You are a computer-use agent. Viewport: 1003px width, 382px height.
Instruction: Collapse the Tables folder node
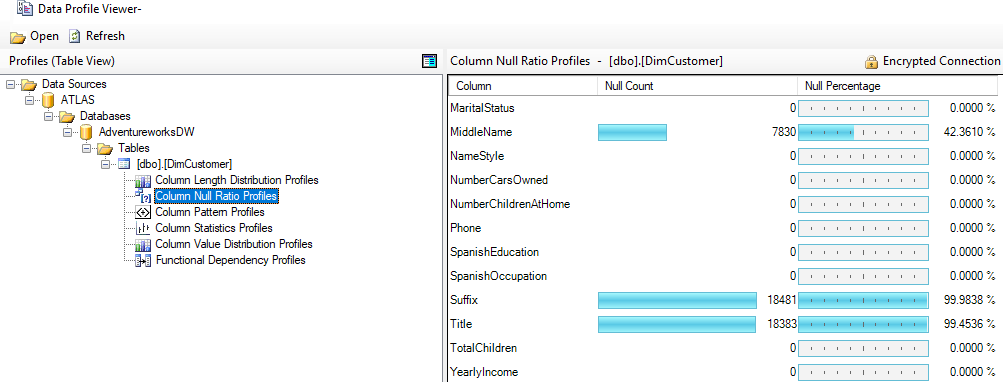86,148
